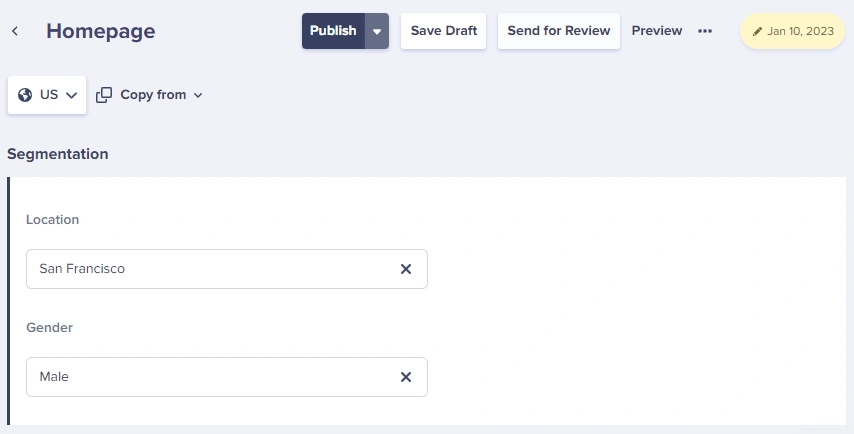Remove the Male gender value with X
854x434 pixels.
click(406, 377)
